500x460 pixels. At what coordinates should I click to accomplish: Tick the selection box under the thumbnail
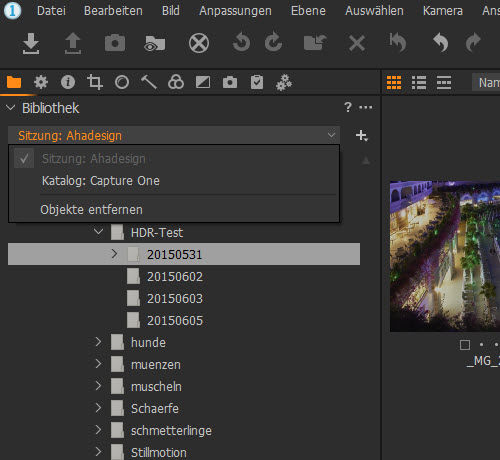(x=465, y=345)
